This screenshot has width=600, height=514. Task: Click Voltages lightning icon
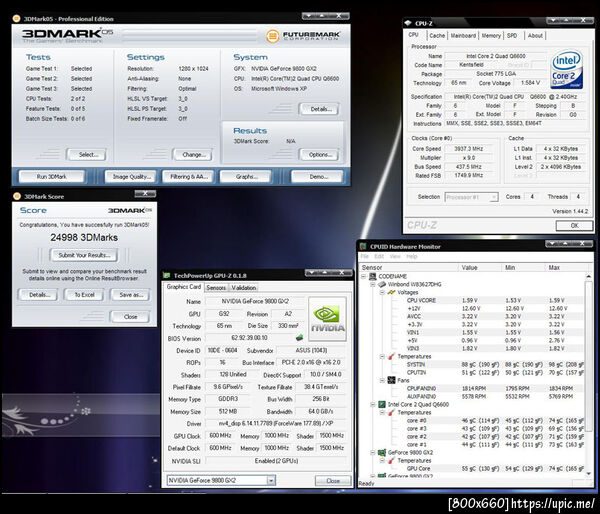click(x=391, y=292)
